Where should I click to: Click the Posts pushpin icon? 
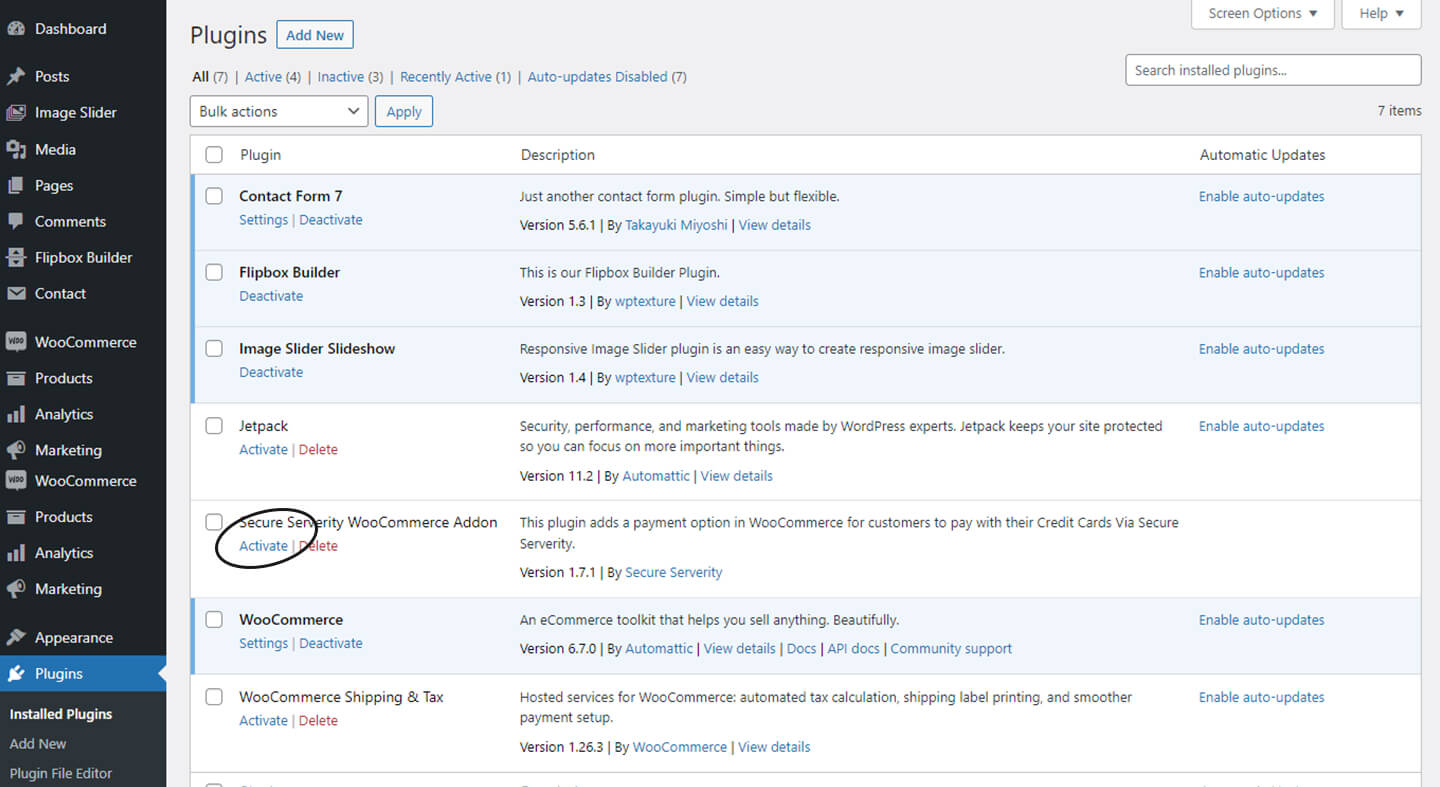click(16, 76)
